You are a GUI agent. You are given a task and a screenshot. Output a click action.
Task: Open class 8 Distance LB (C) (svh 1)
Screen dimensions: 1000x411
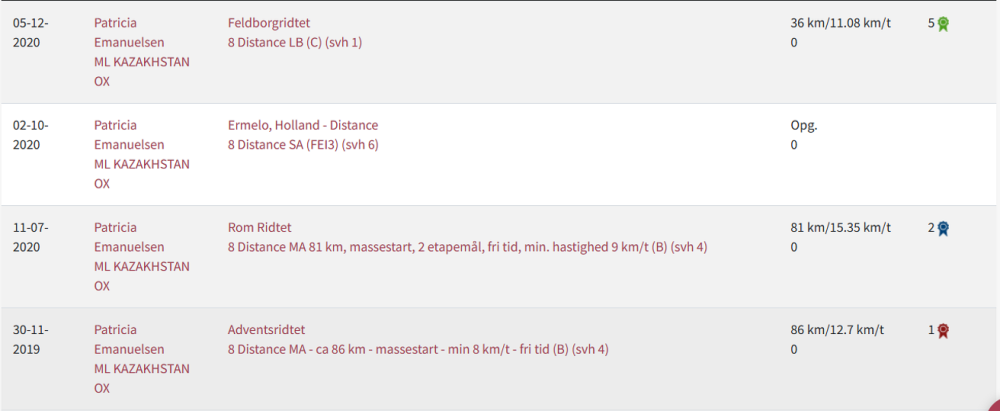[x=295, y=43]
